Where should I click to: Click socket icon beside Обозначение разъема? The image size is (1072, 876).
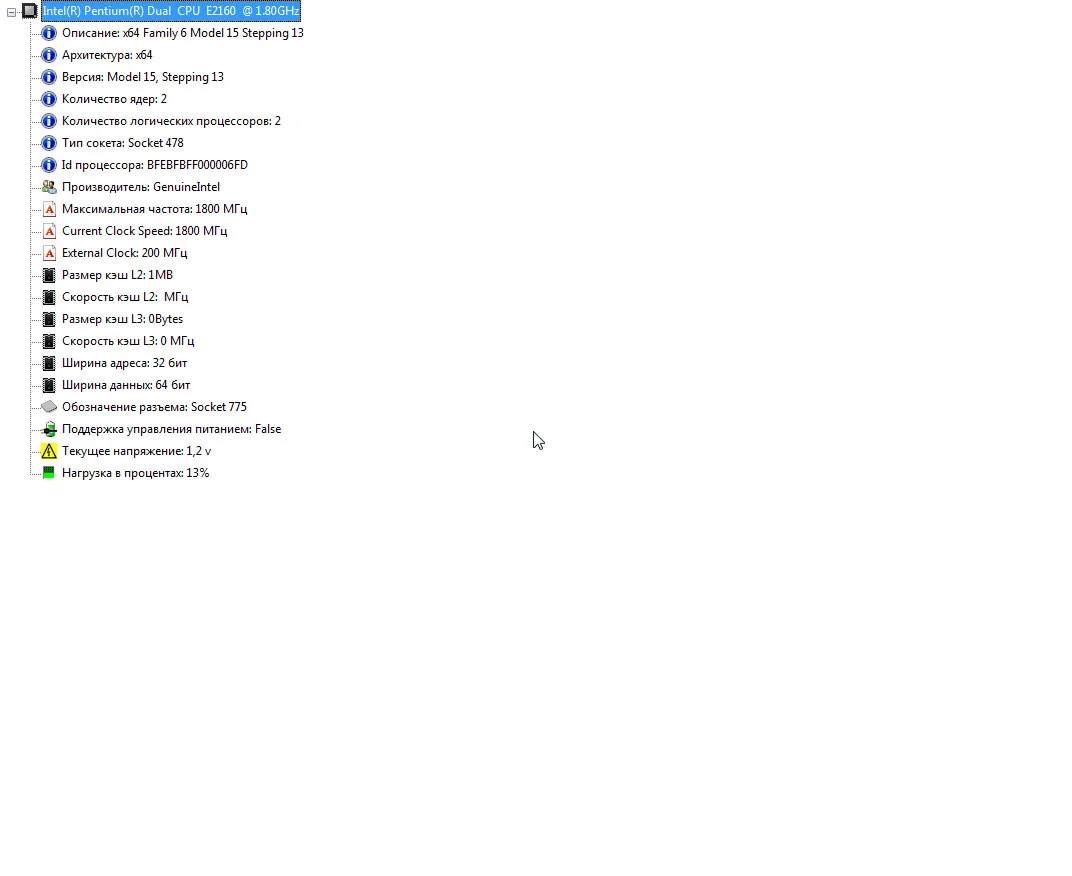[49, 407]
